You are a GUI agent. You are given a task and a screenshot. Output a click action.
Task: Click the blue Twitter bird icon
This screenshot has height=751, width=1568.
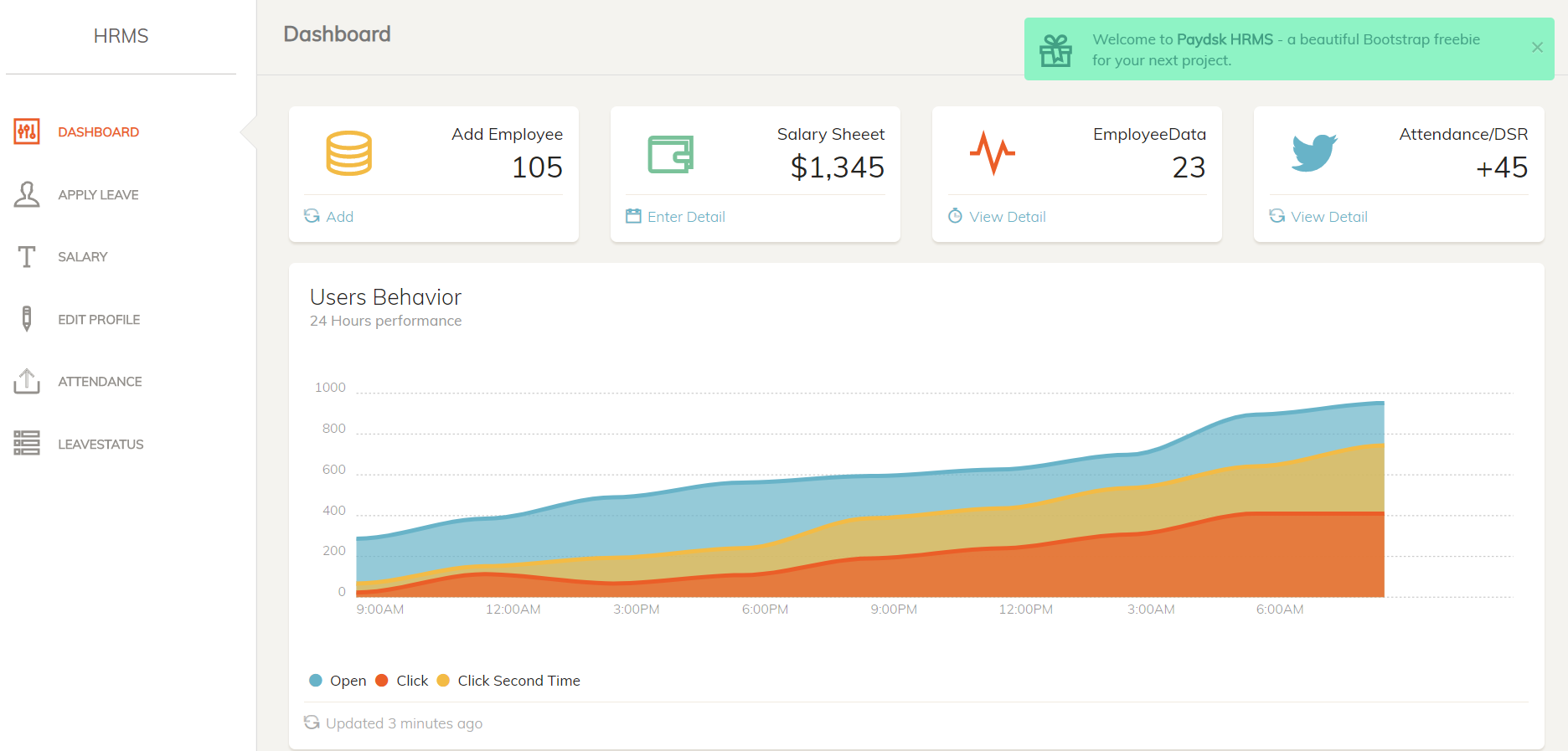pos(1313,152)
